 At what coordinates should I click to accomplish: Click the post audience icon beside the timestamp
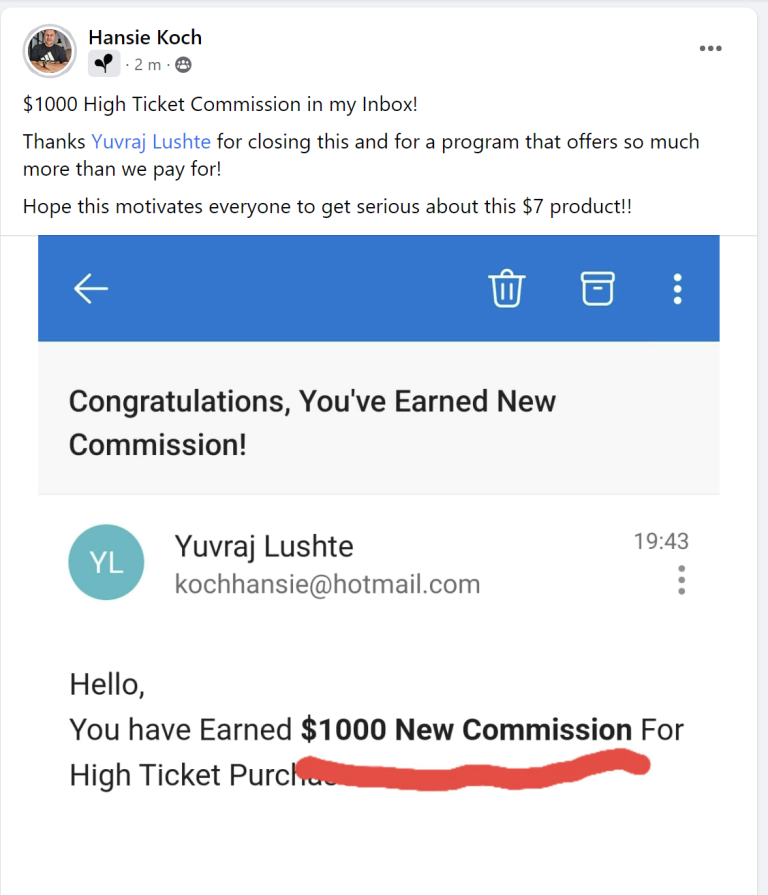(182, 65)
